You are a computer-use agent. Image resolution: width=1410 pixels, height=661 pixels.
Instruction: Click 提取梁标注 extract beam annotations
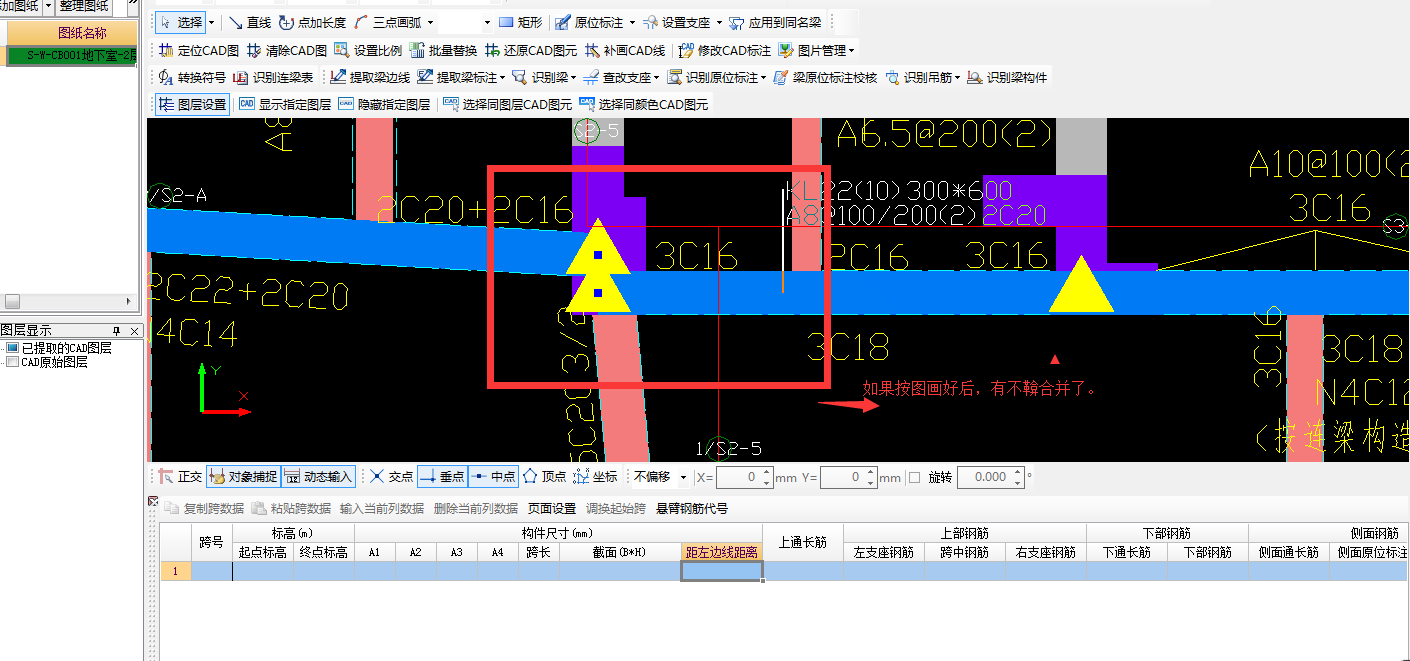pos(457,77)
